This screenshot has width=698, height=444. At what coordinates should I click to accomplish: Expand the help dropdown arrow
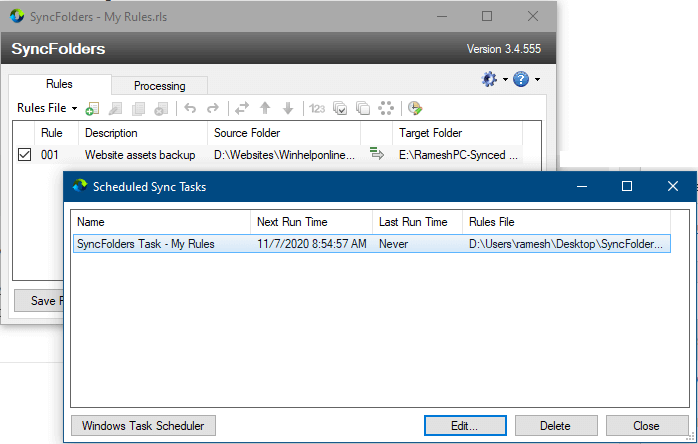pyautogui.click(x=537, y=80)
